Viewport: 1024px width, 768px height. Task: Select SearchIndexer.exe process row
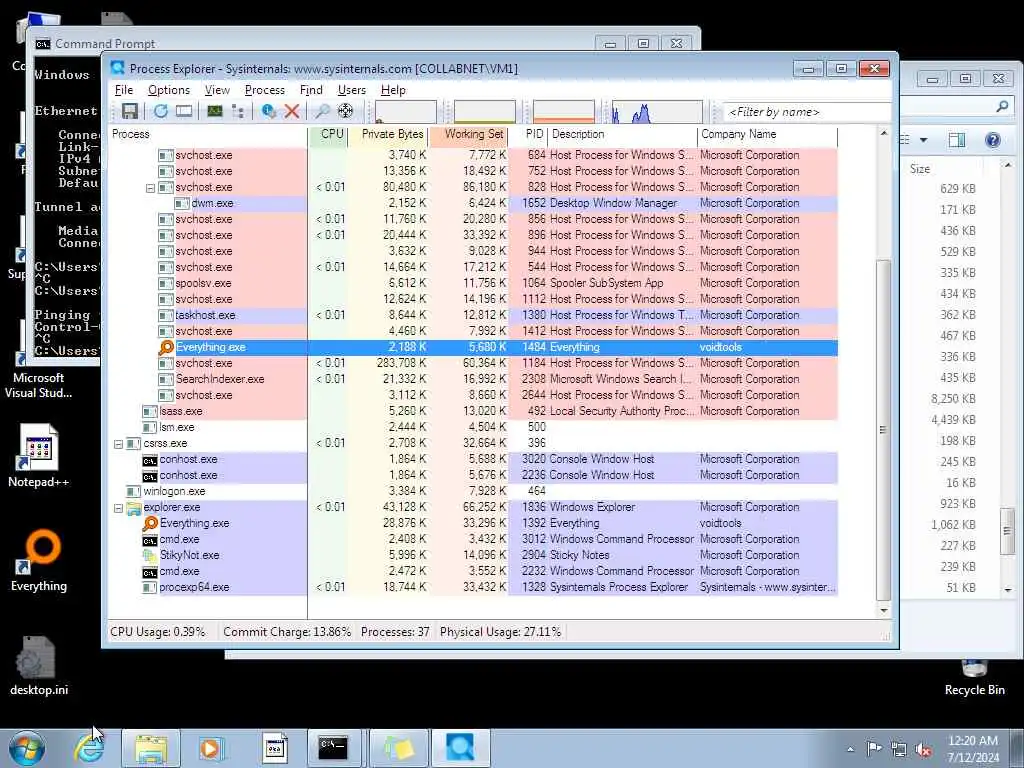(473, 379)
